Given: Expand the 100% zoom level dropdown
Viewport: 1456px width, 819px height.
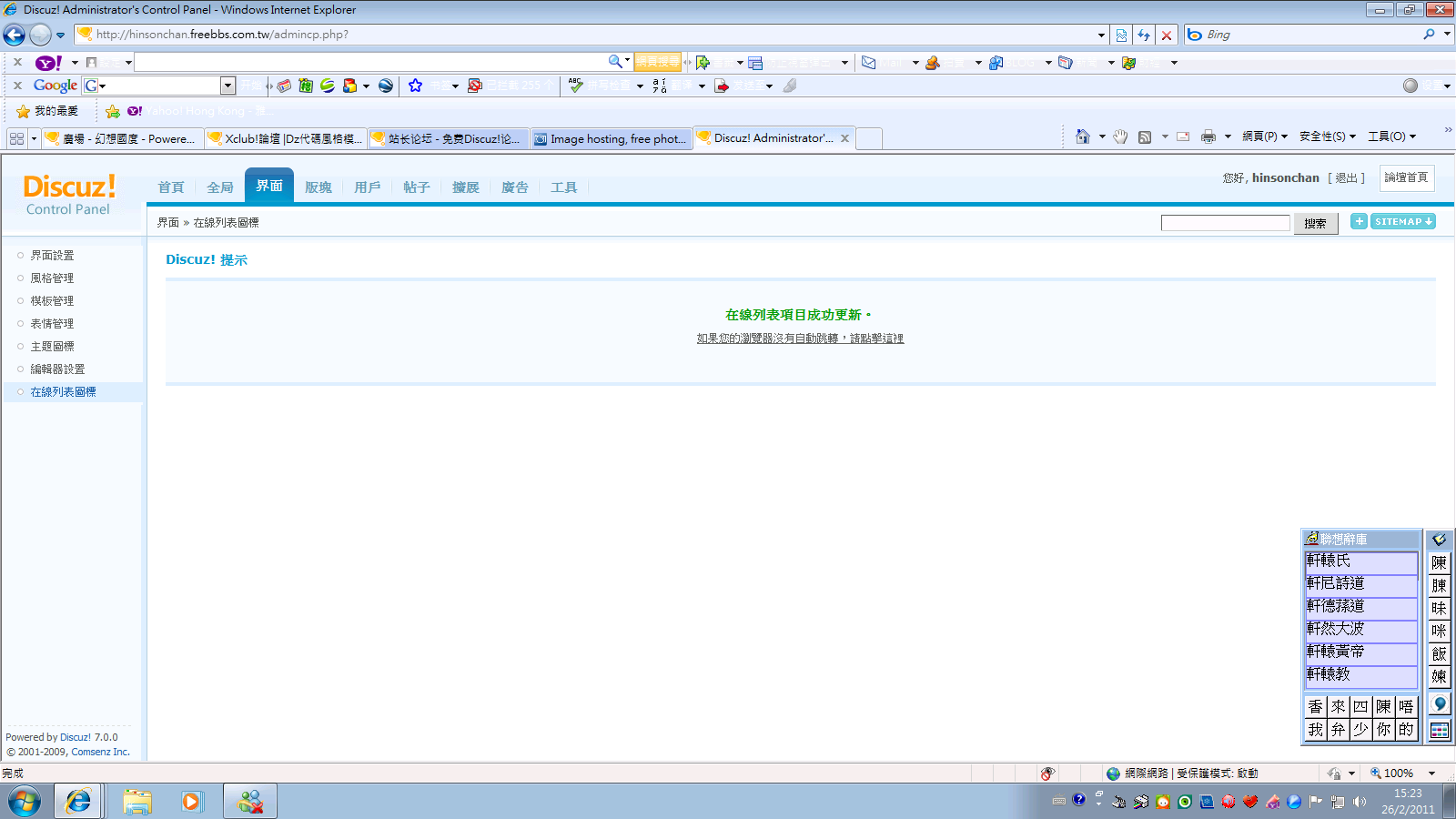Looking at the screenshot, I should click(1431, 773).
